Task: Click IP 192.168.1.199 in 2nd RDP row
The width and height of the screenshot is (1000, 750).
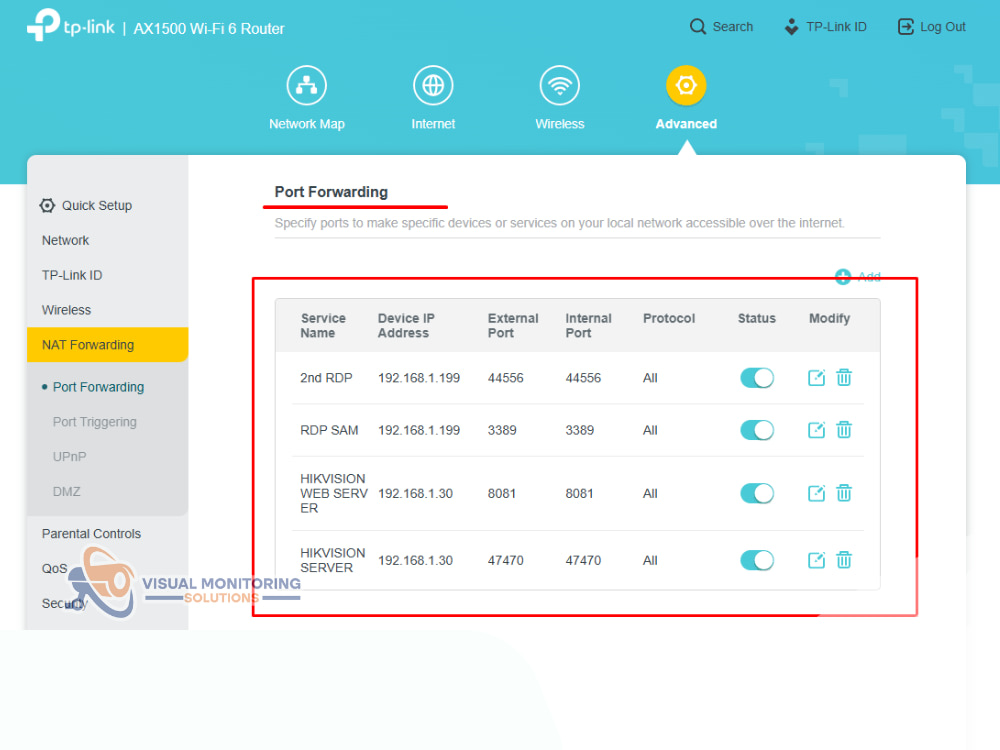Action: click(x=418, y=378)
